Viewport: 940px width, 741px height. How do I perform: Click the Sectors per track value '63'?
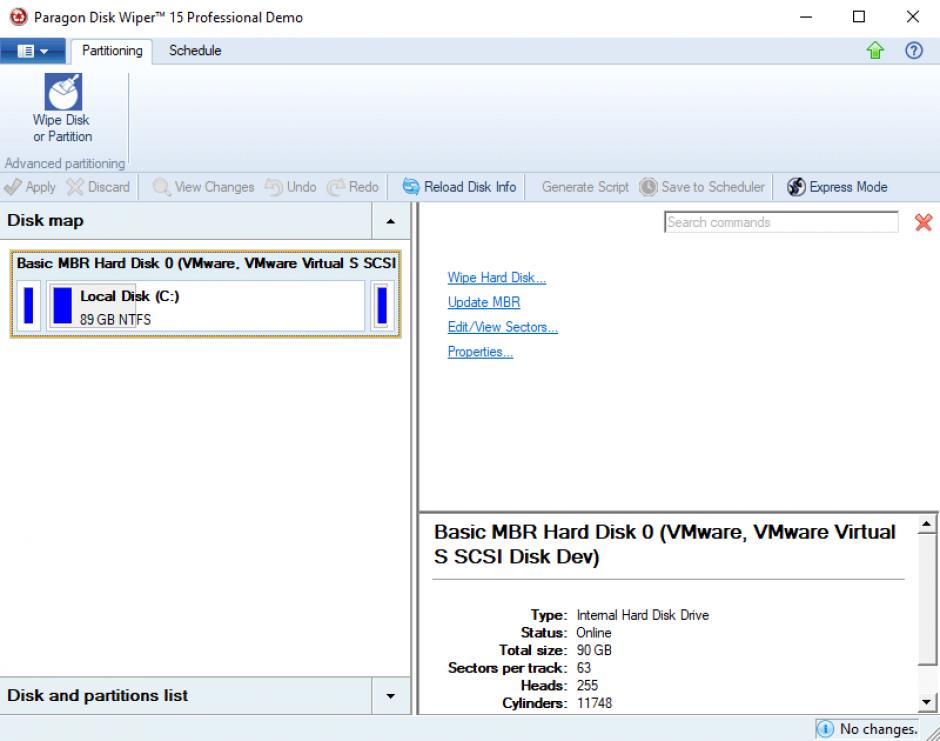pos(583,668)
